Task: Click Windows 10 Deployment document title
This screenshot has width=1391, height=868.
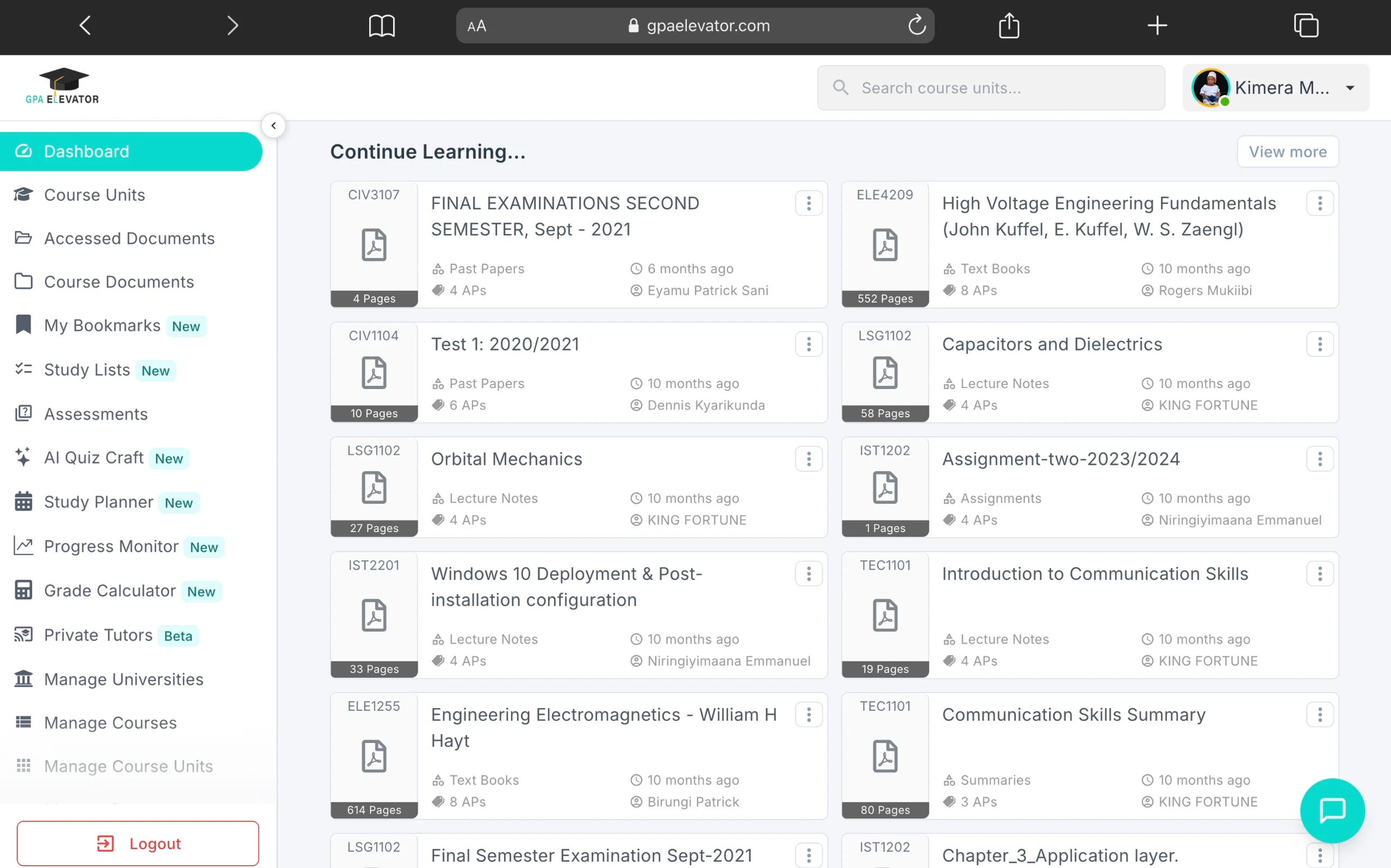Action: [566, 587]
